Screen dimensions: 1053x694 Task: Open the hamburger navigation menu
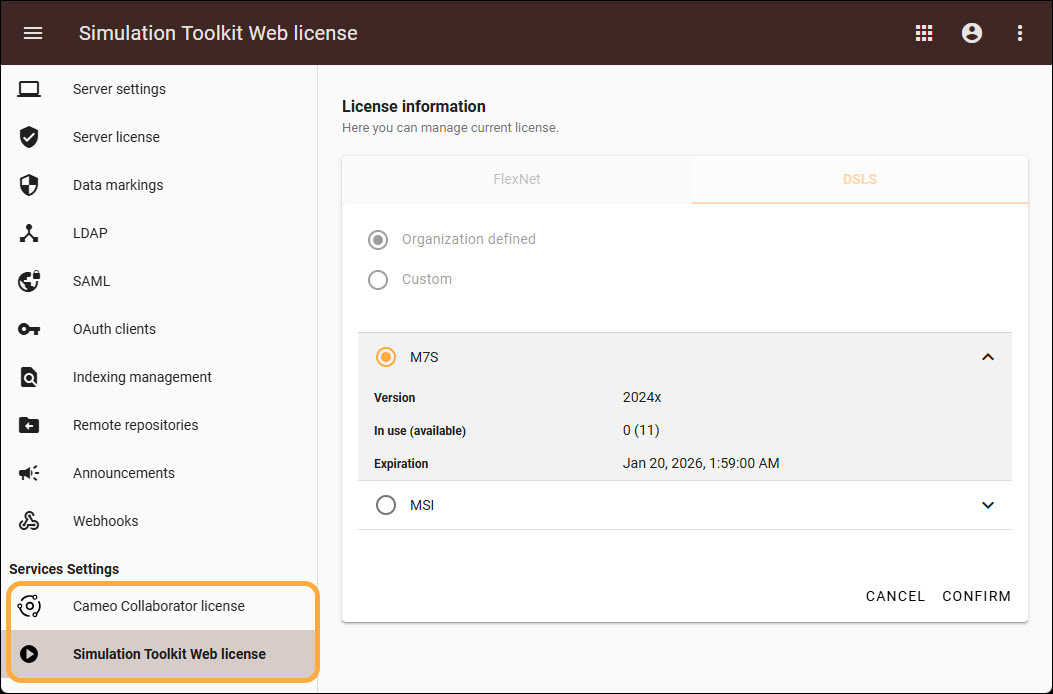(x=33, y=33)
